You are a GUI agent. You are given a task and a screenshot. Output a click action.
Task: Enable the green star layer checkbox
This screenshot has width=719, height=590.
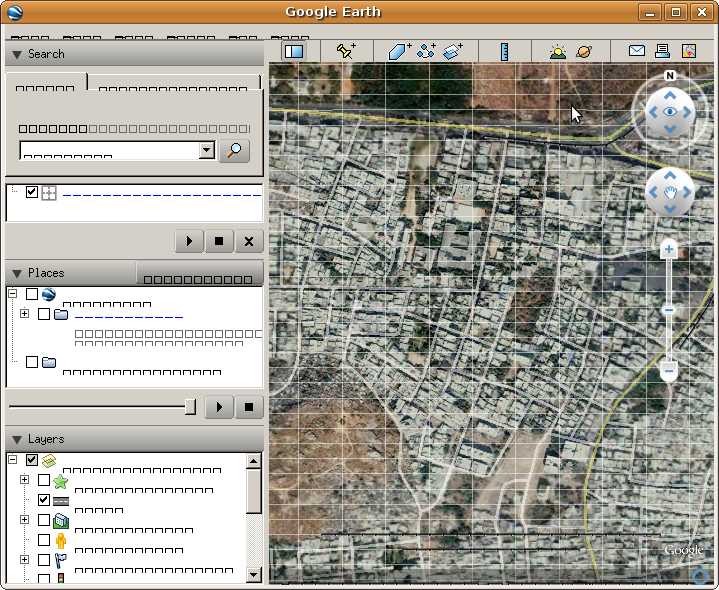click(44, 481)
